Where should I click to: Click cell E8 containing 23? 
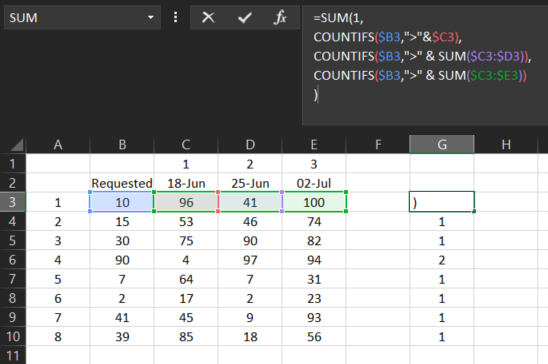pos(314,298)
